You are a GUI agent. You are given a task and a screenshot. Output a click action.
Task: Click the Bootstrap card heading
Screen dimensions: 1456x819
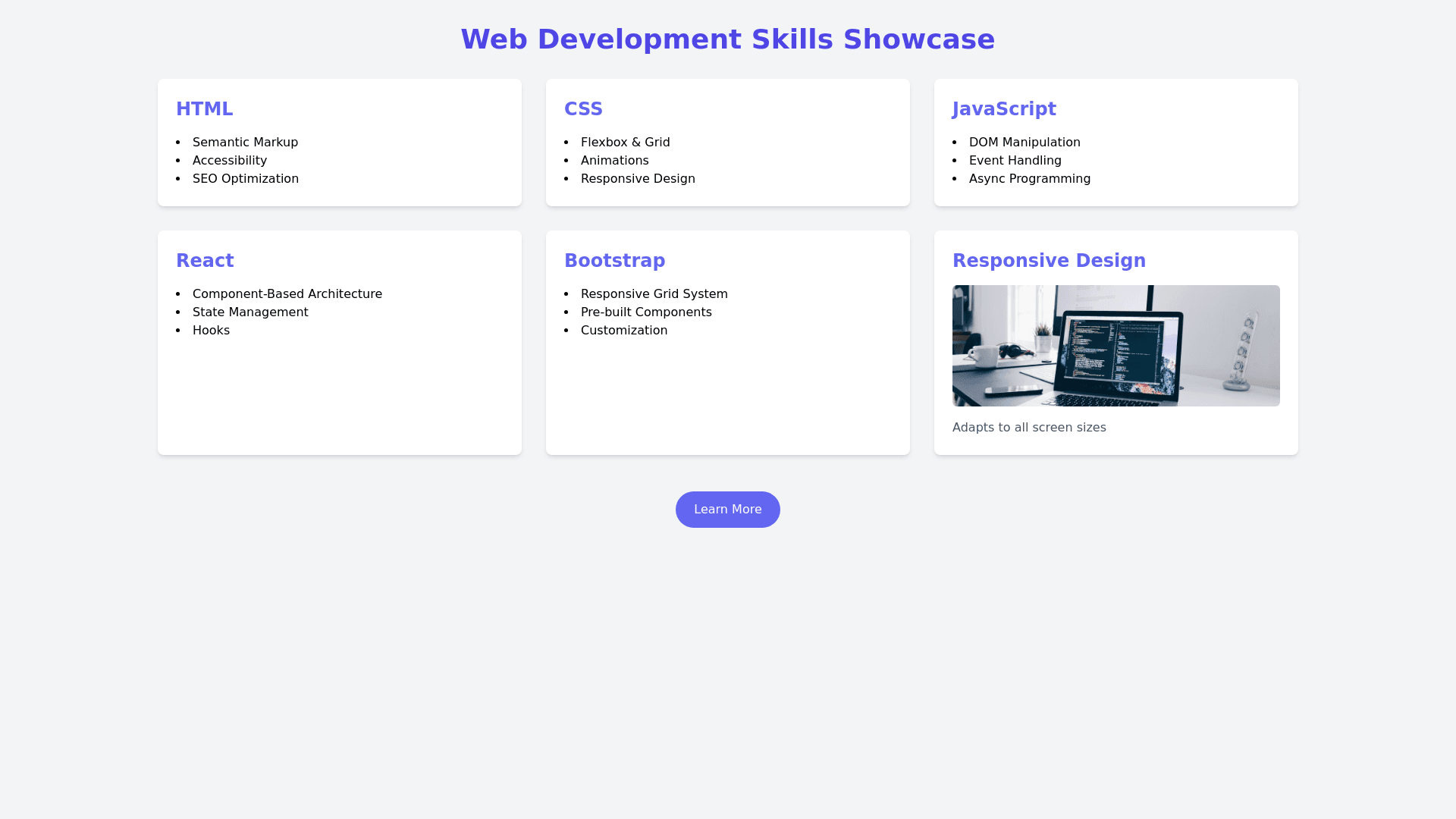(x=614, y=261)
